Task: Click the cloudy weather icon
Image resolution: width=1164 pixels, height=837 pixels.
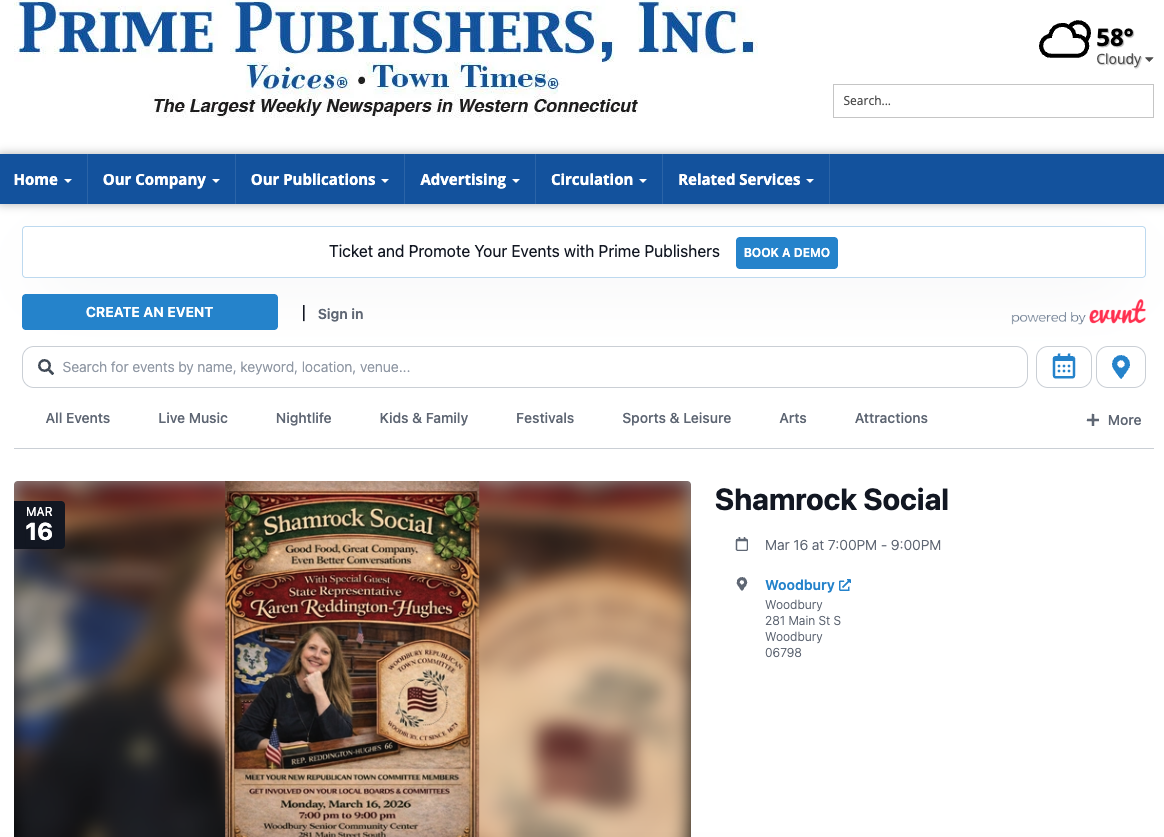Action: tap(1065, 40)
